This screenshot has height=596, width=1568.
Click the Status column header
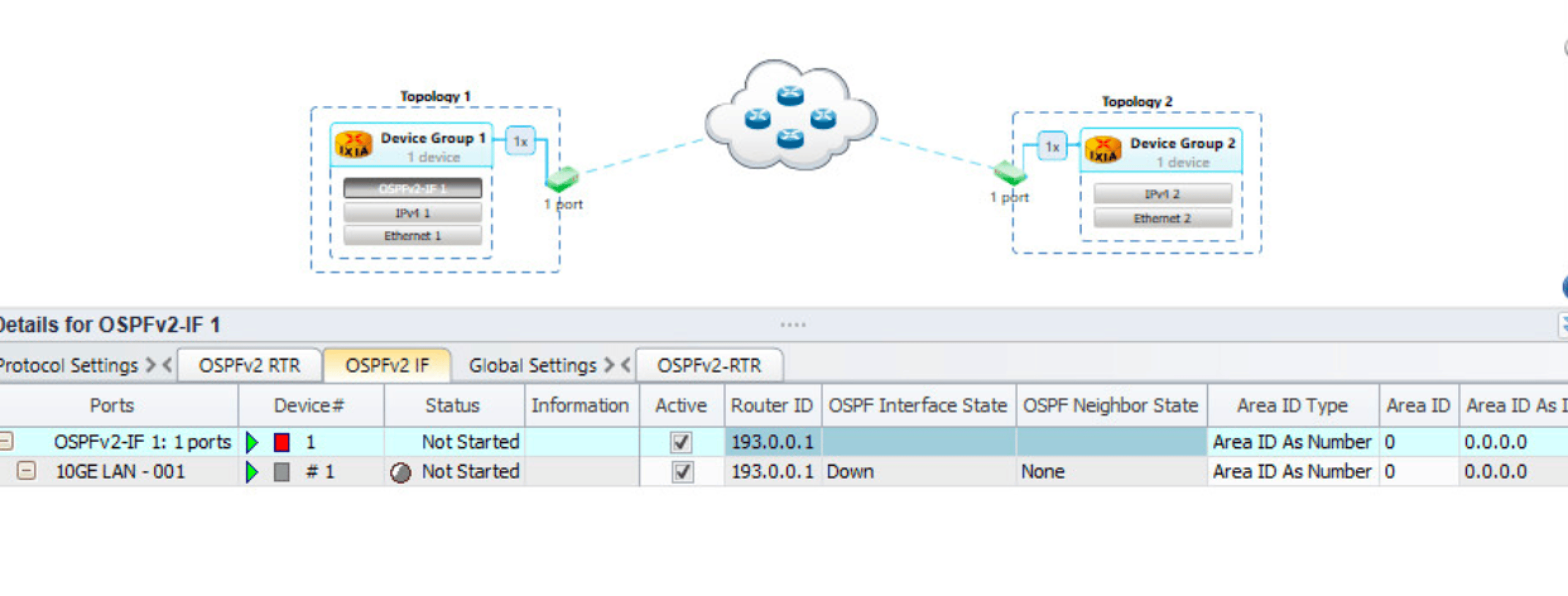pos(453,405)
